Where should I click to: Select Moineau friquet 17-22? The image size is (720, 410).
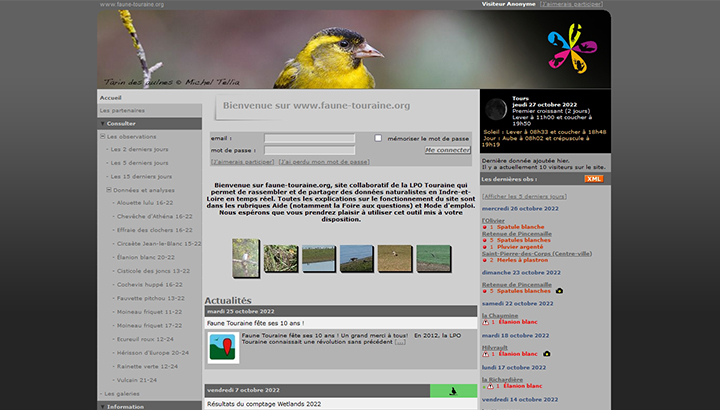point(149,326)
